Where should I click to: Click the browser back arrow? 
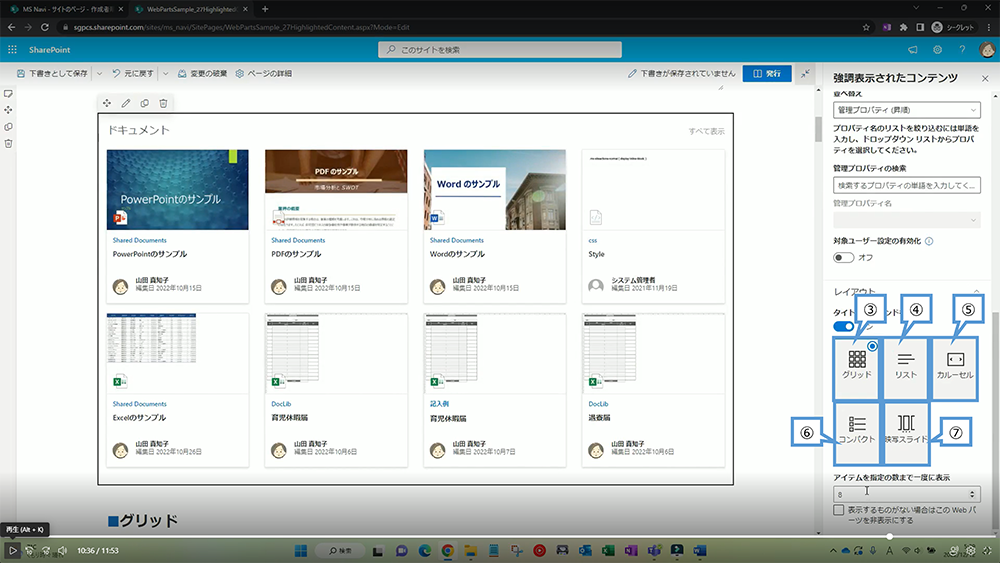(x=11, y=27)
